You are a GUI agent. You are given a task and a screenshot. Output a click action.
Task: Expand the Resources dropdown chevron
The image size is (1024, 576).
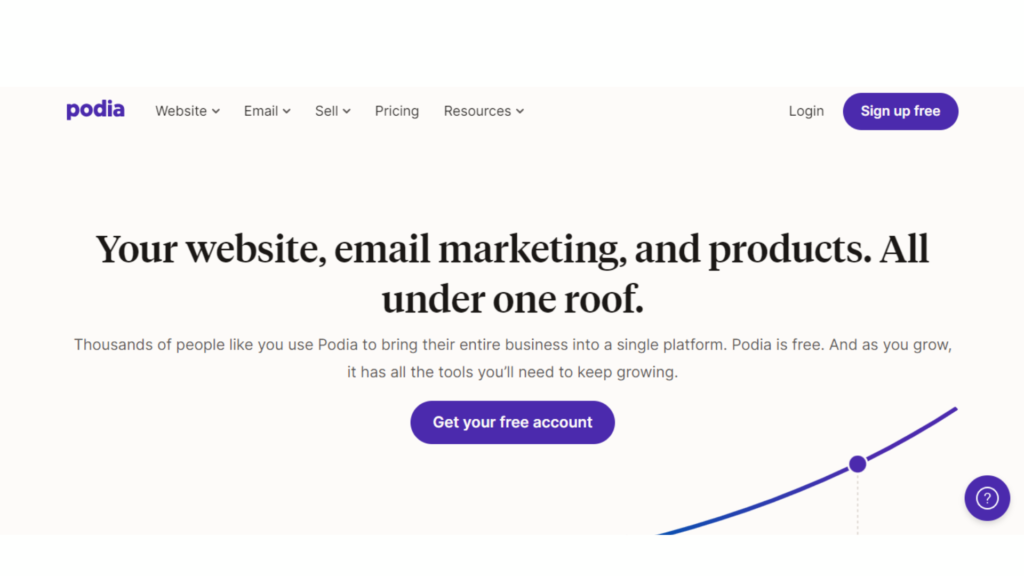click(x=520, y=112)
